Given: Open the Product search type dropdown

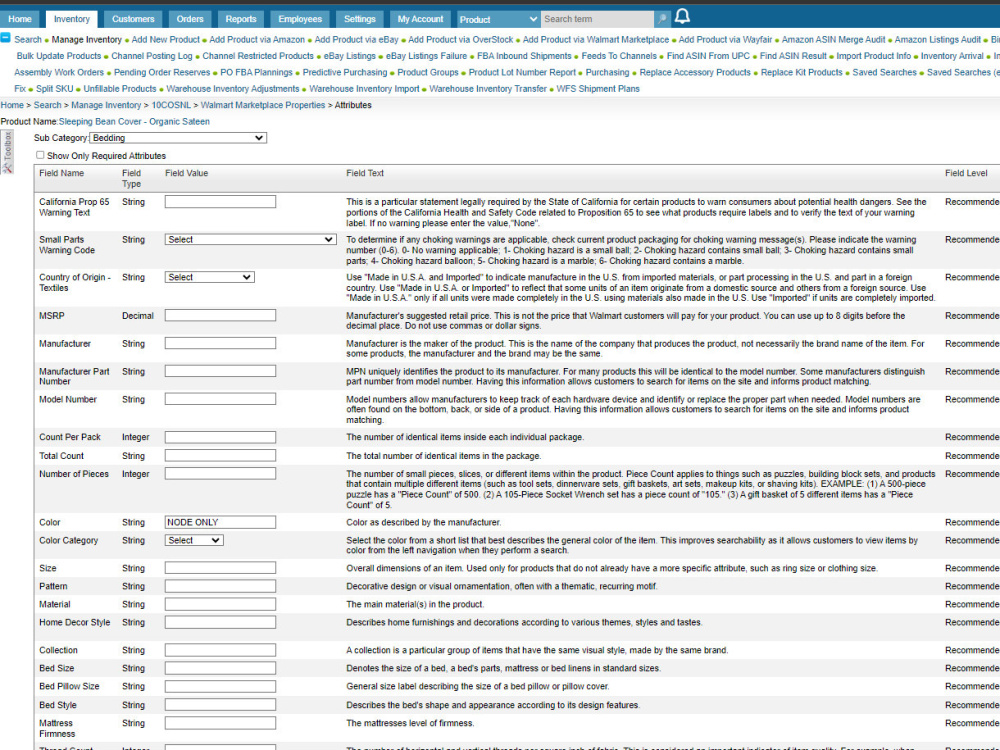Looking at the screenshot, I should pos(498,19).
